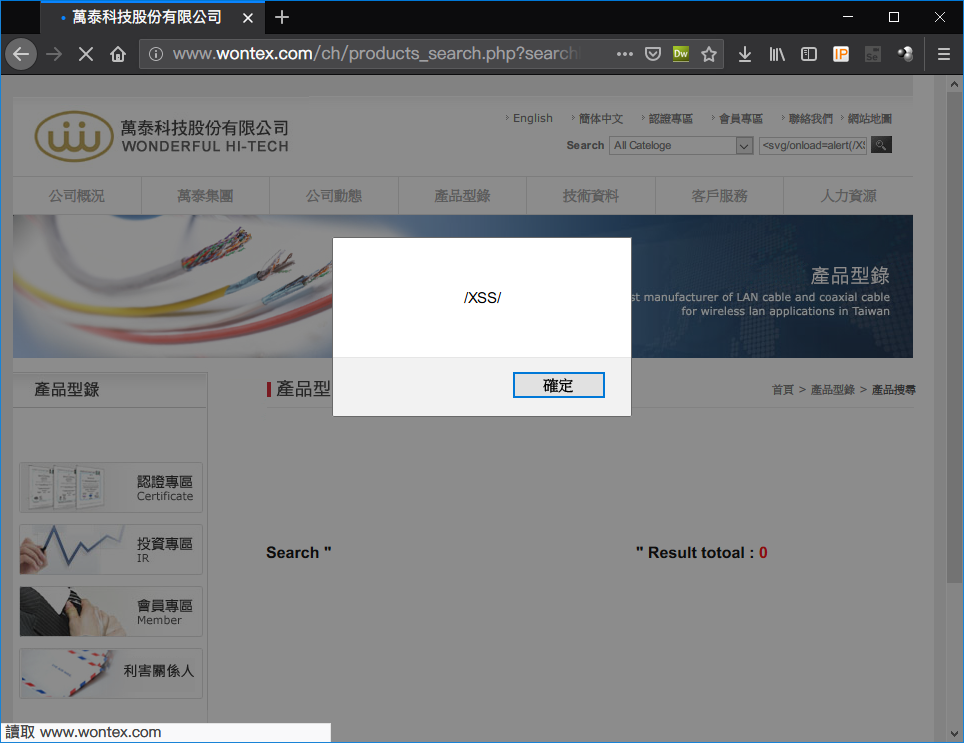Viewport: 964px width, 743px height.
Task: Click the page scrollbar up arrow
Action: tap(954, 84)
